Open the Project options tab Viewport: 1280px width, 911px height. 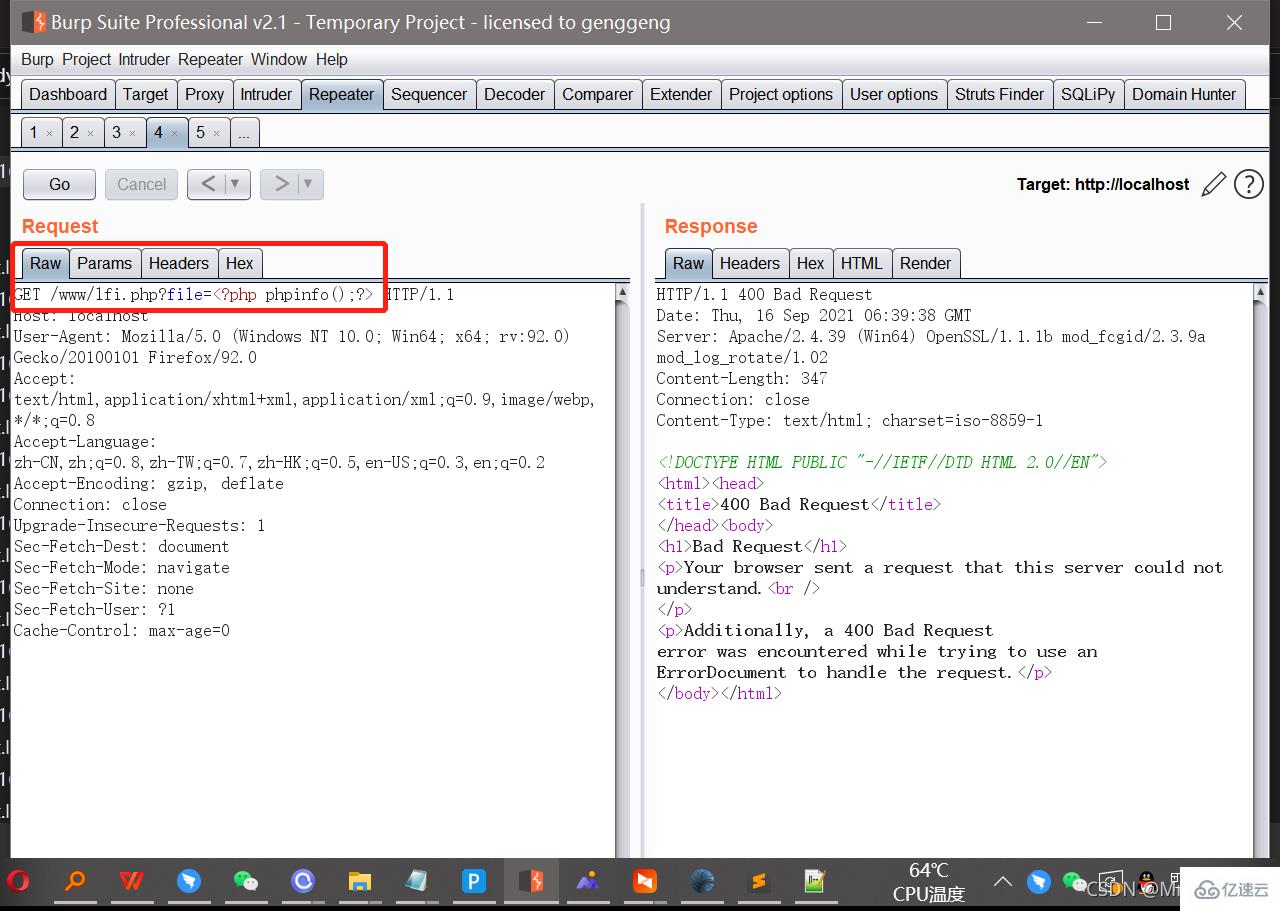pos(781,94)
